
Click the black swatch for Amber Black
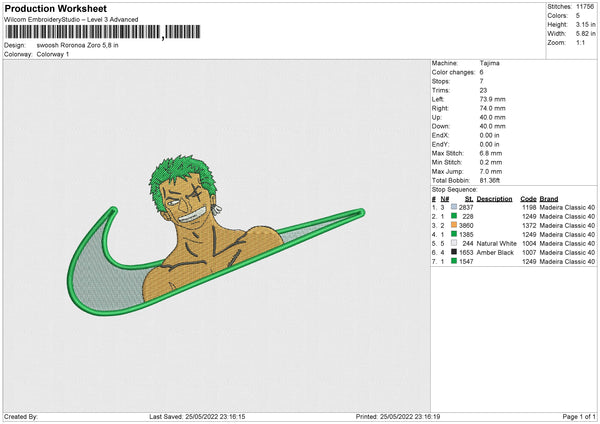tap(454, 252)
